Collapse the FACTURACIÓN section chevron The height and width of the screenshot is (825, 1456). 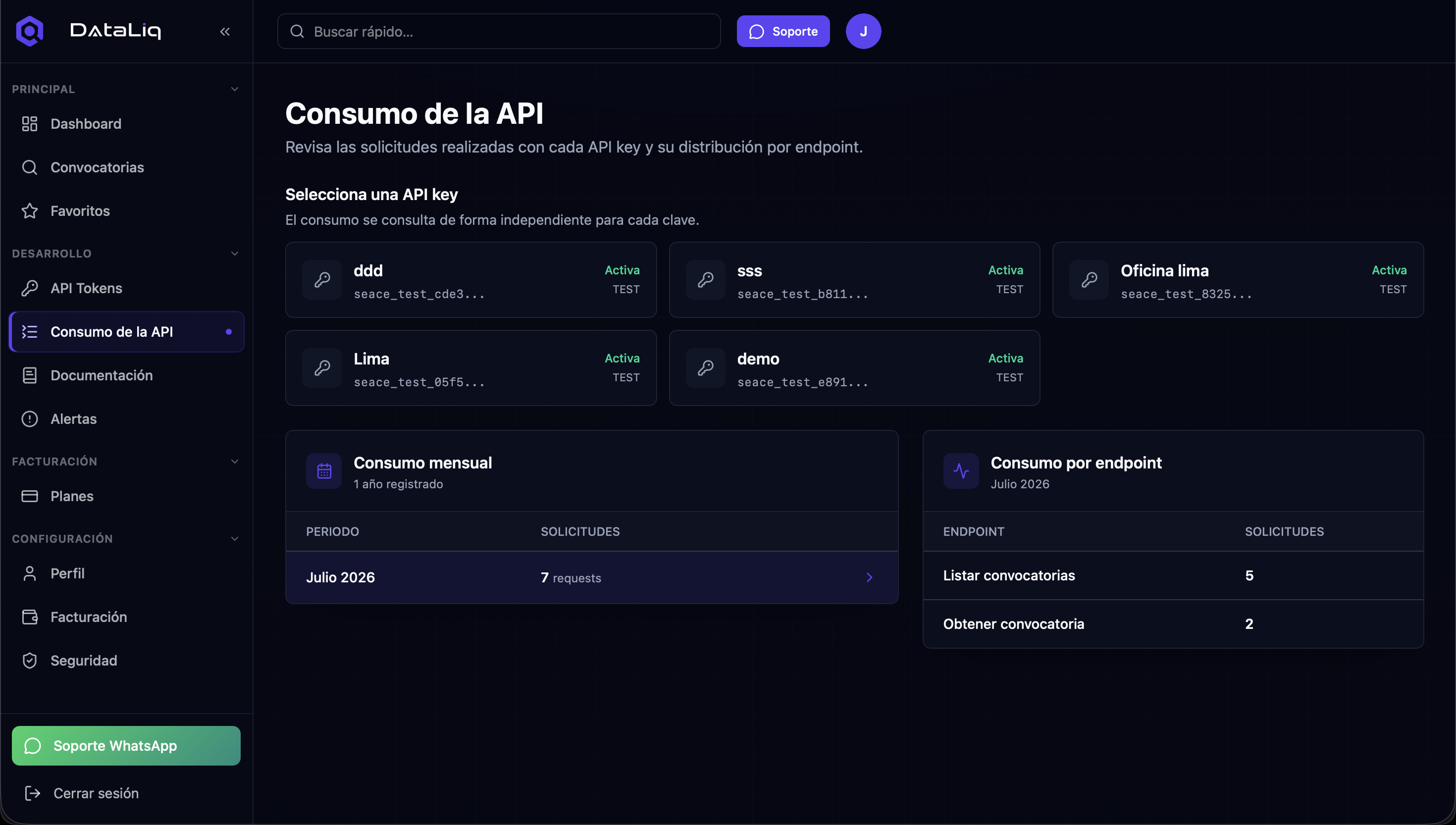(x=235, y=461)
